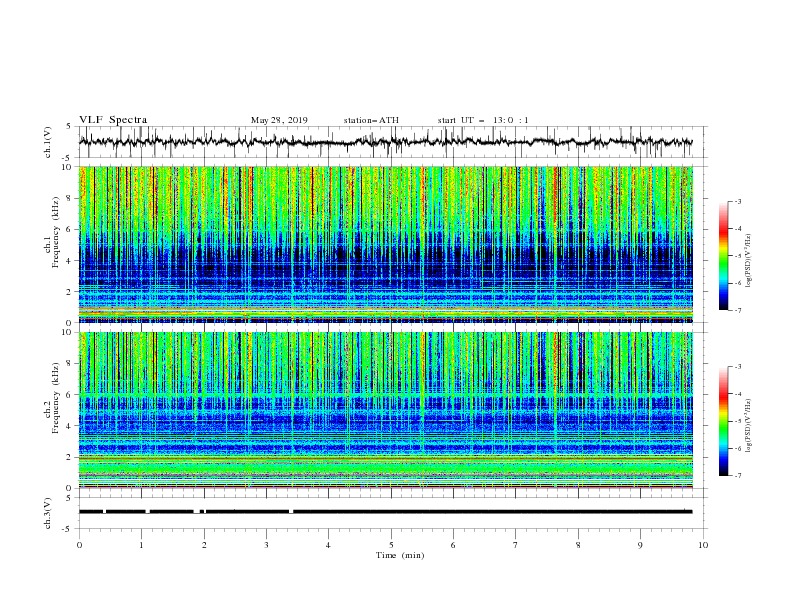Click the "ch.3(V)" axis label
The width and height of the screenshot is (792, 612).
[x=48, y=513]
